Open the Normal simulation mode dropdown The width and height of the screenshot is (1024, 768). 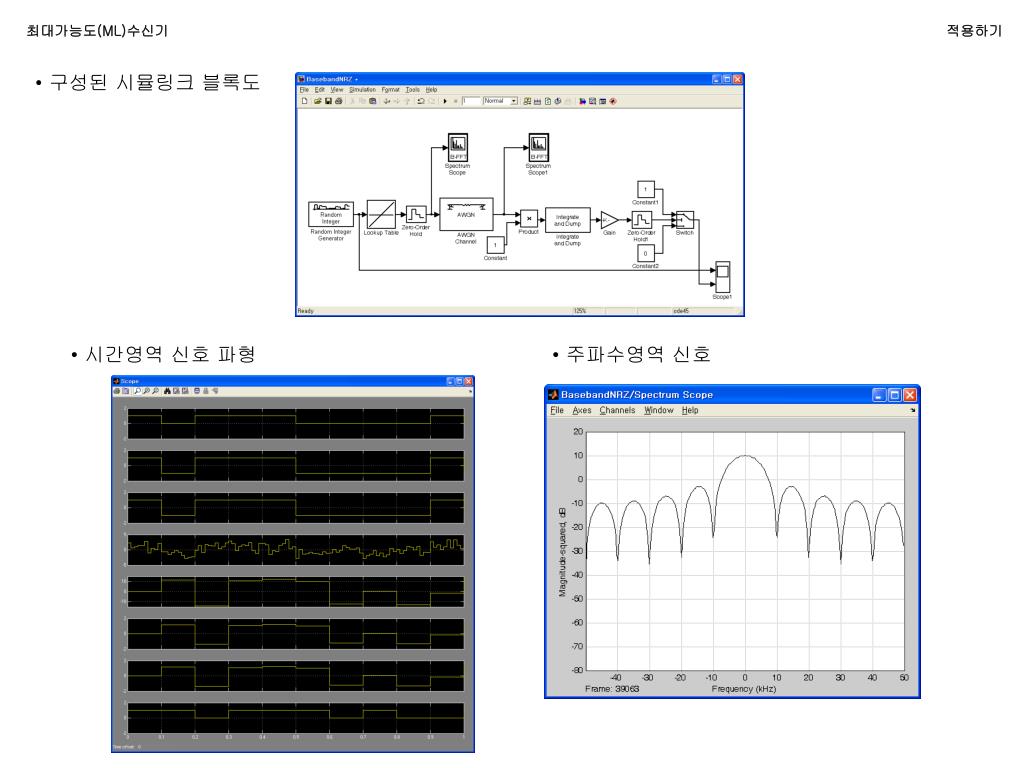pos(500,101)
